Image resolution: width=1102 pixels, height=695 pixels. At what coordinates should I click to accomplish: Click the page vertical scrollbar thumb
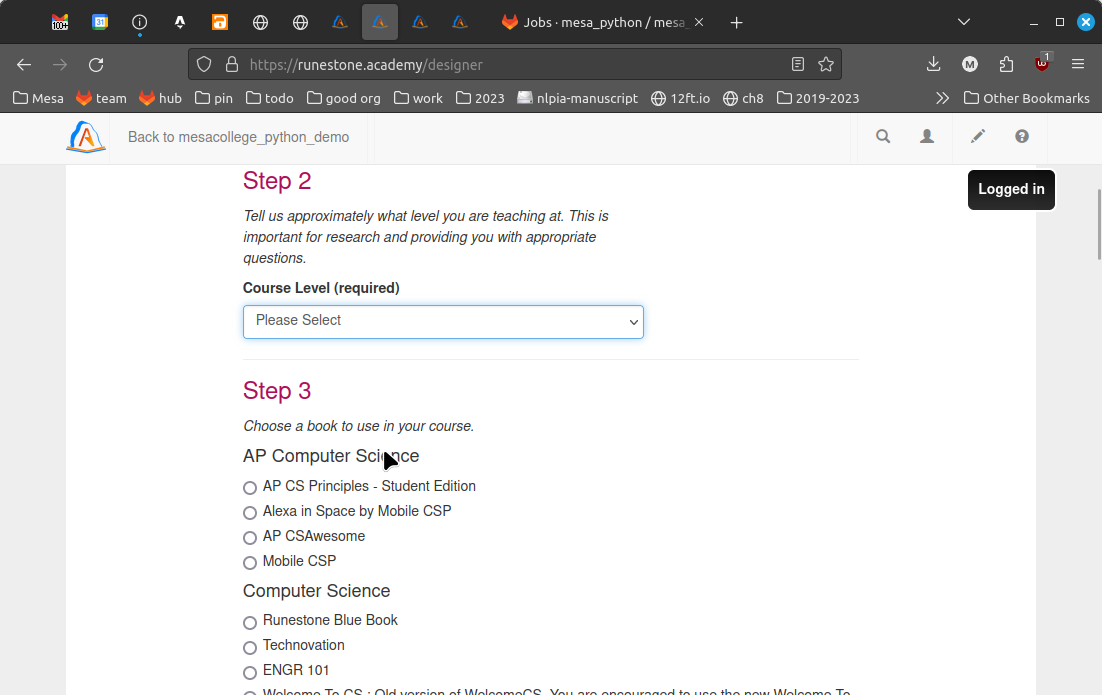tap(1098, 225)
